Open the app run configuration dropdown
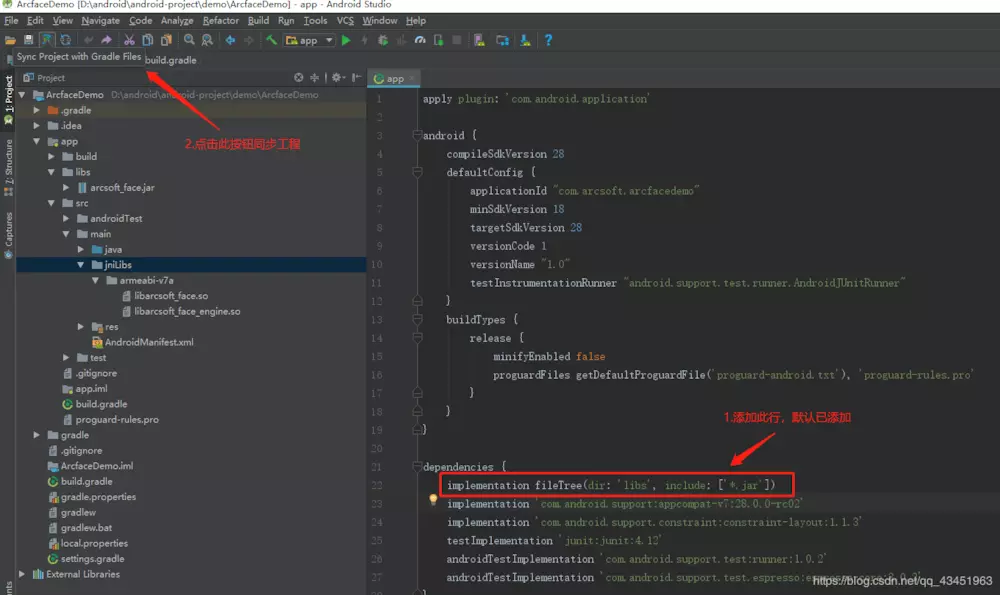 click(309, 40)
